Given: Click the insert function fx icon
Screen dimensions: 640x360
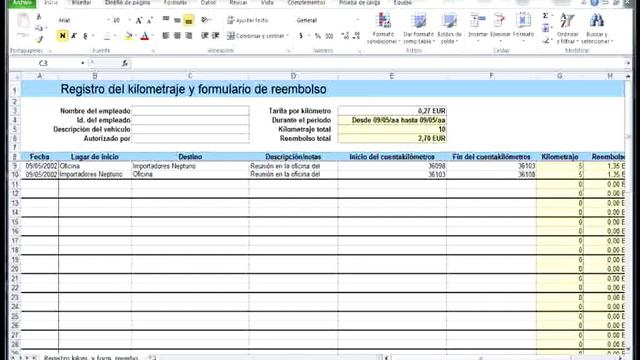Looking at the screenshot, I should (124, 63).
